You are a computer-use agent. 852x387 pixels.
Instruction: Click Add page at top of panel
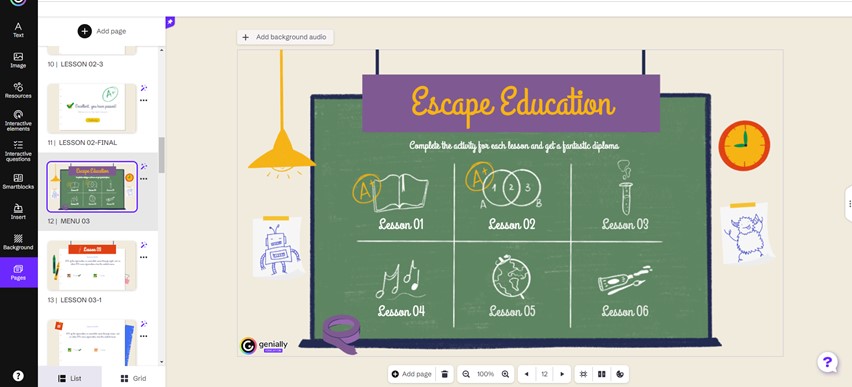tap(102, 31)
